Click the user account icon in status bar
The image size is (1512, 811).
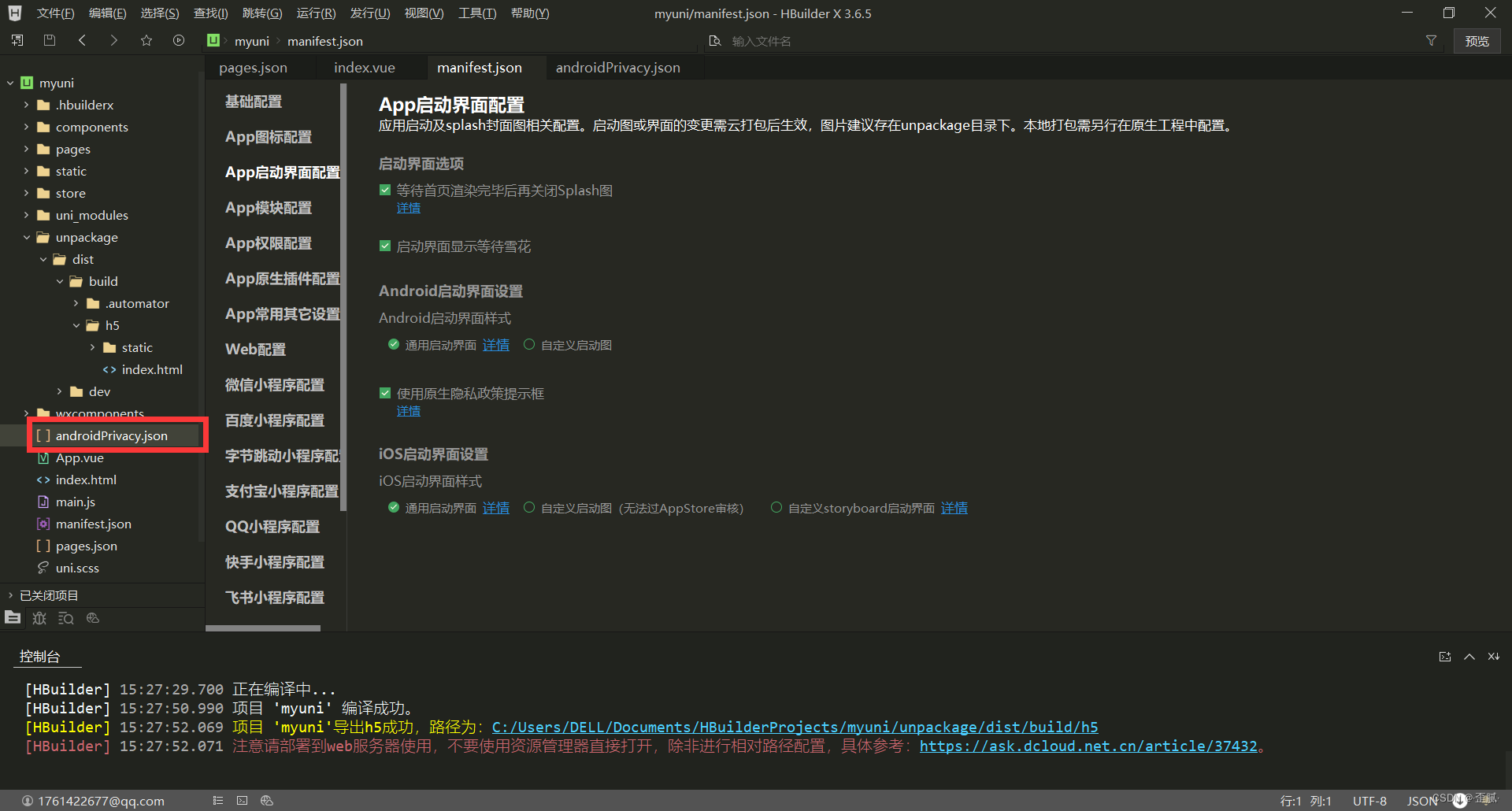(28, 801)
